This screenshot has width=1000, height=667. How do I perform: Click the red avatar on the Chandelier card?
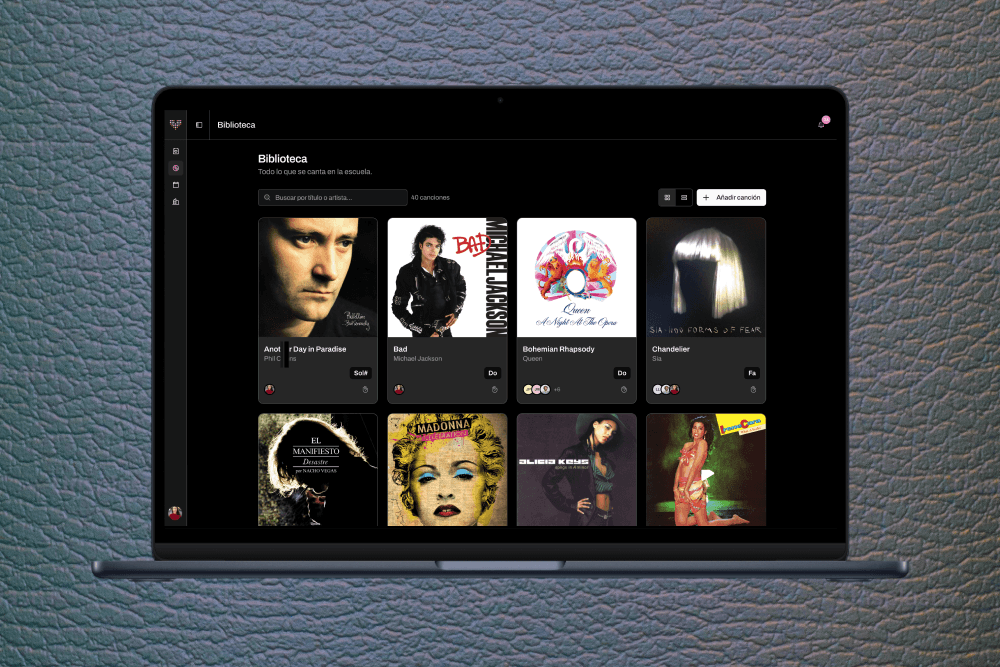pyautogui.click(x=675, y=390)
